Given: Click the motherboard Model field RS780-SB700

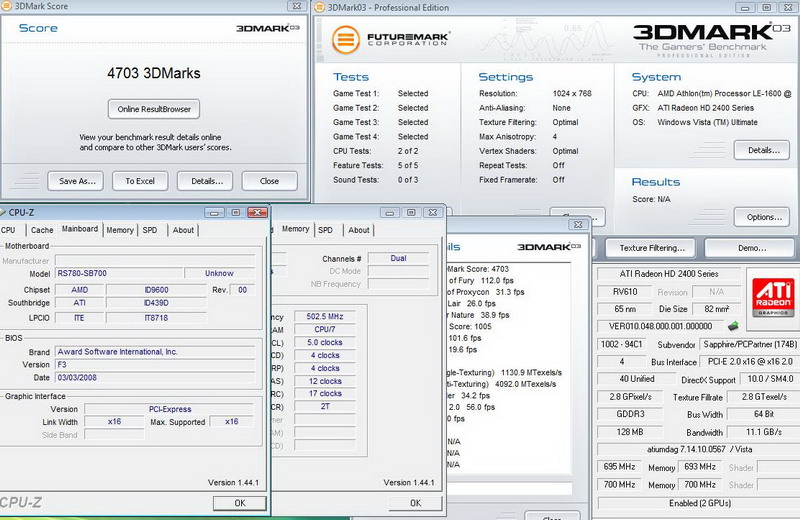Looking at the screenshot, I should pyautogui.click(x=118, y=274).
